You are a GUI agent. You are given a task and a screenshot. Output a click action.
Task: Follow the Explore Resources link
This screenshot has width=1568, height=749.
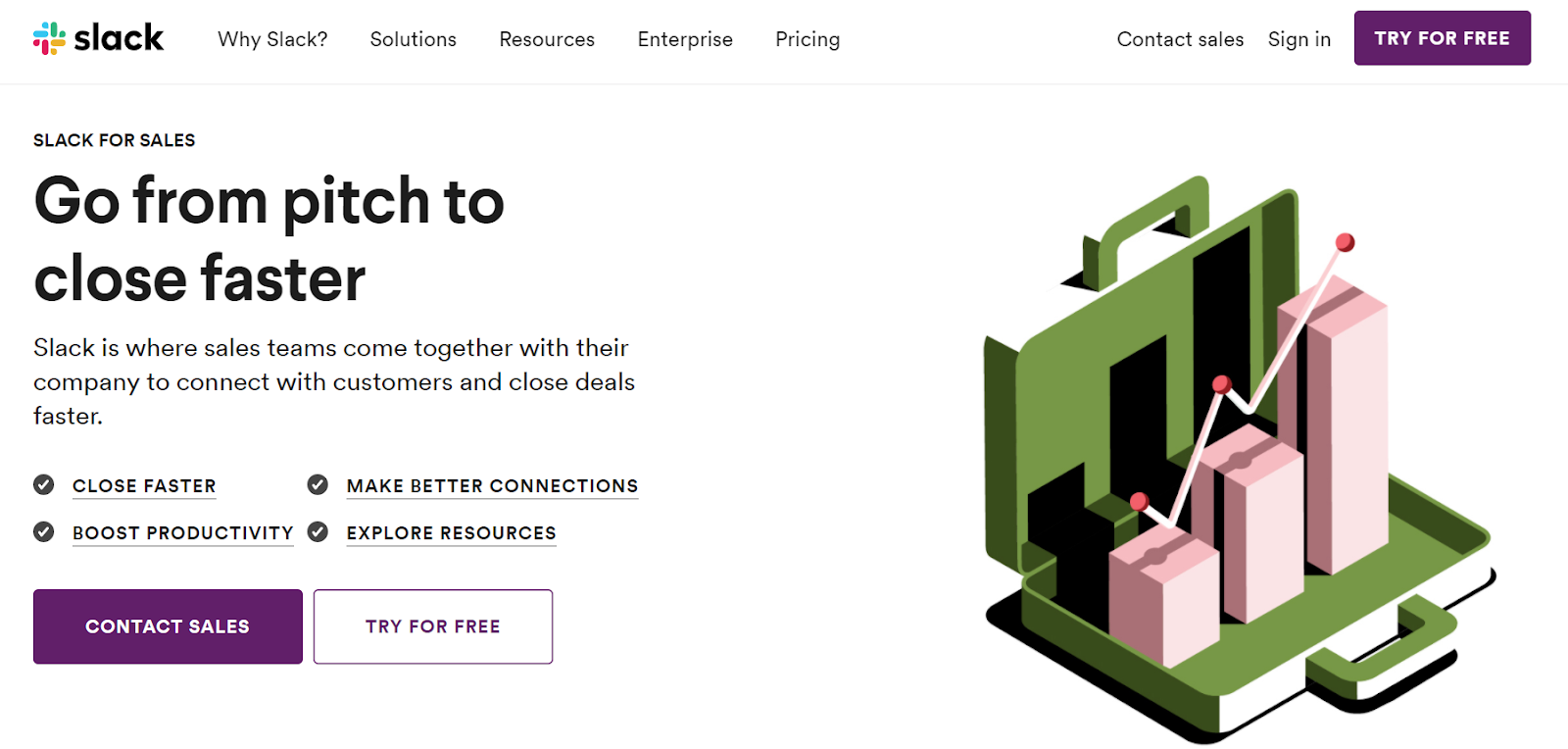(x=451, y=533)
